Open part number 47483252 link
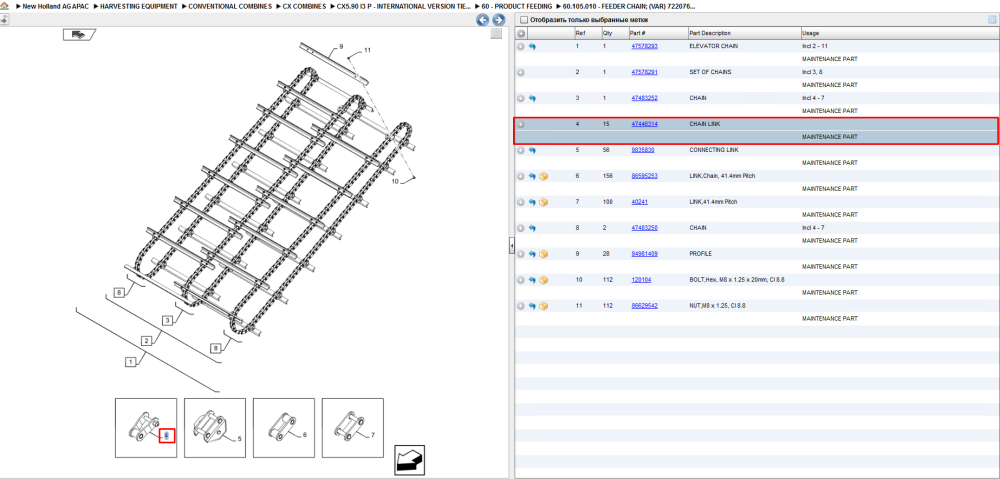This screenshot has height=479, width=1000. click(x=644, y=98)
